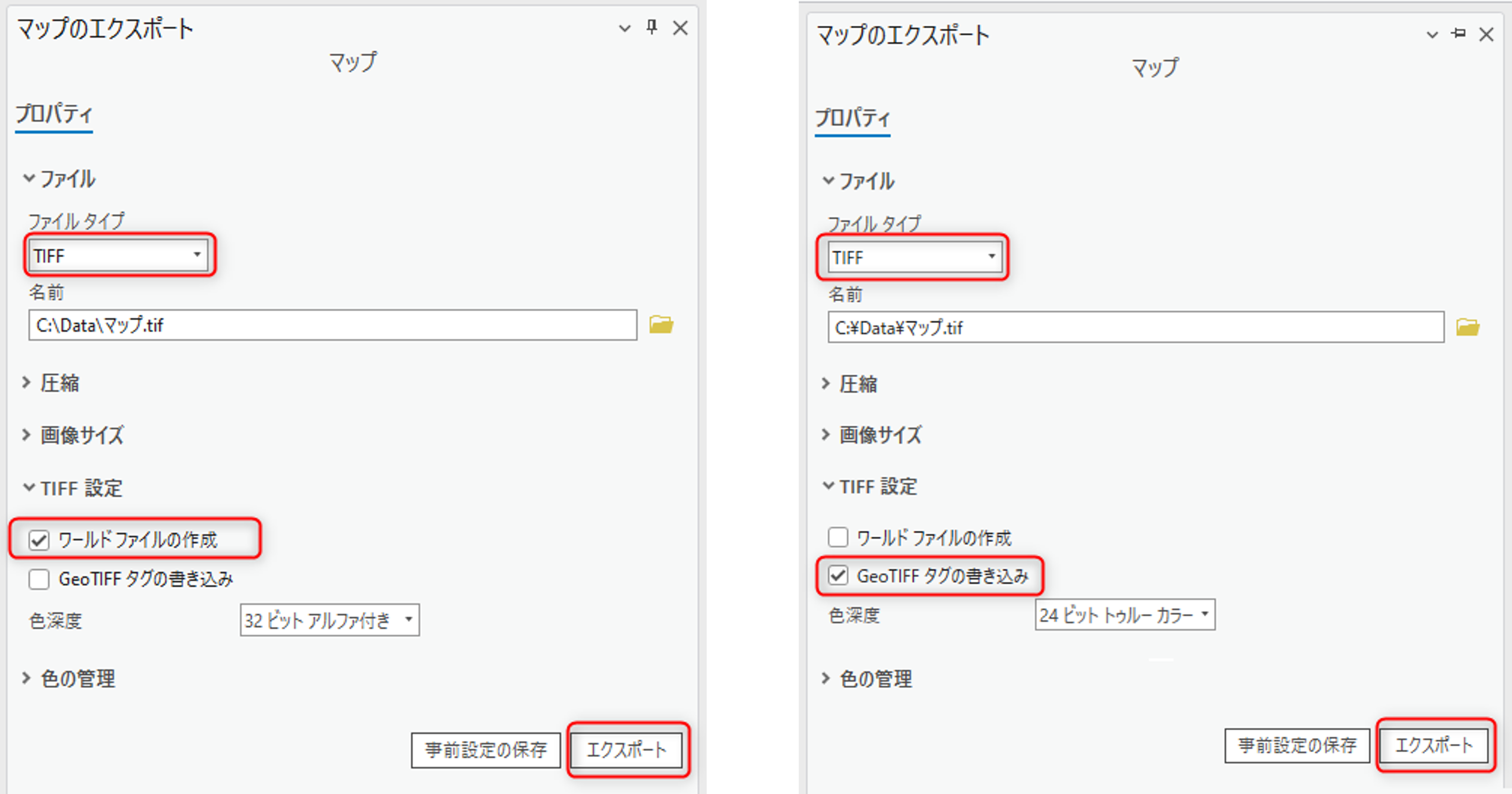Open 24 ビット トゥルー カラー color depth dropdown
The width and height of the screenshot is (1512, 794).
1124,615
